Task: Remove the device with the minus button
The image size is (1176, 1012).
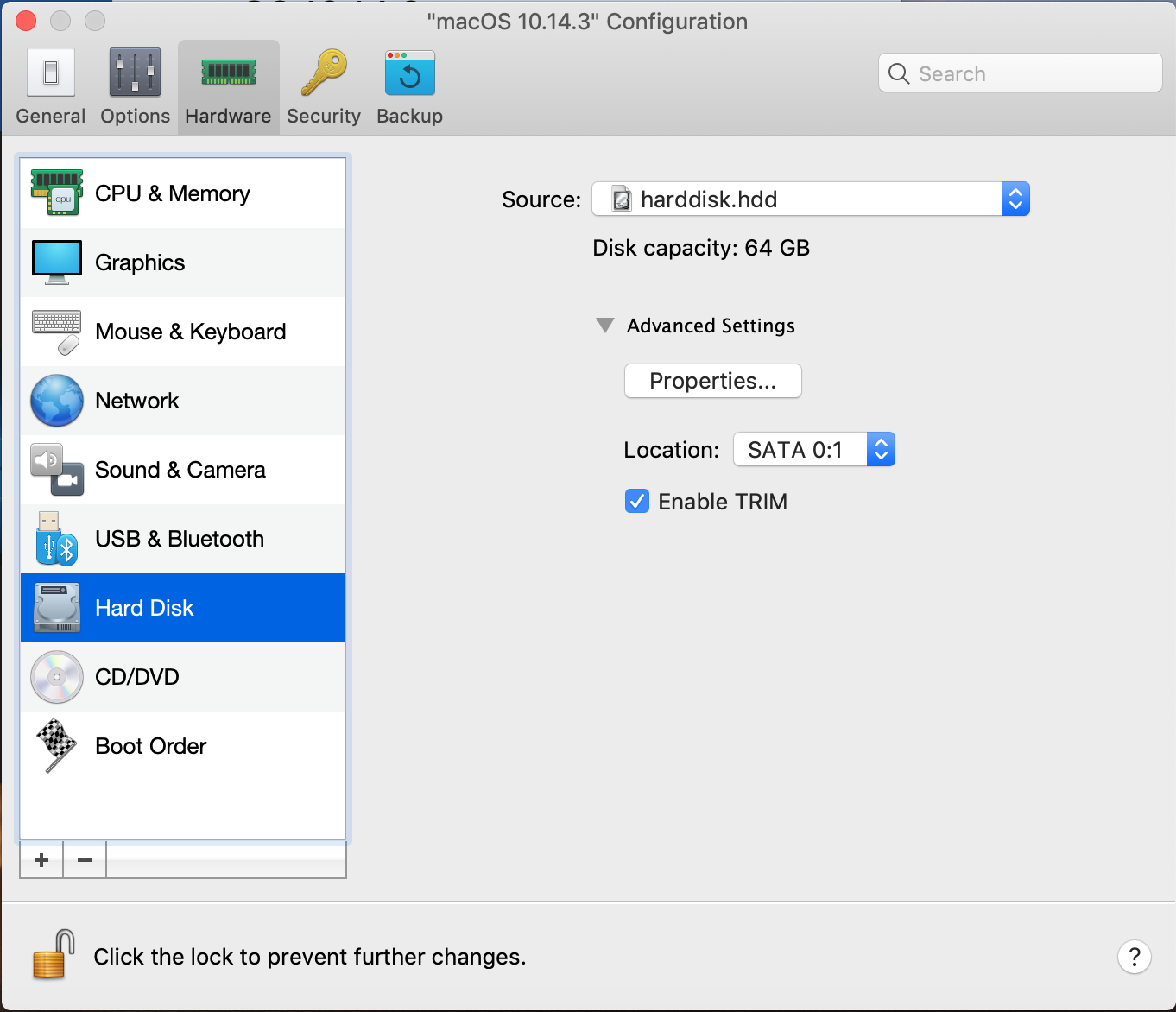Action: click(85, 860)
